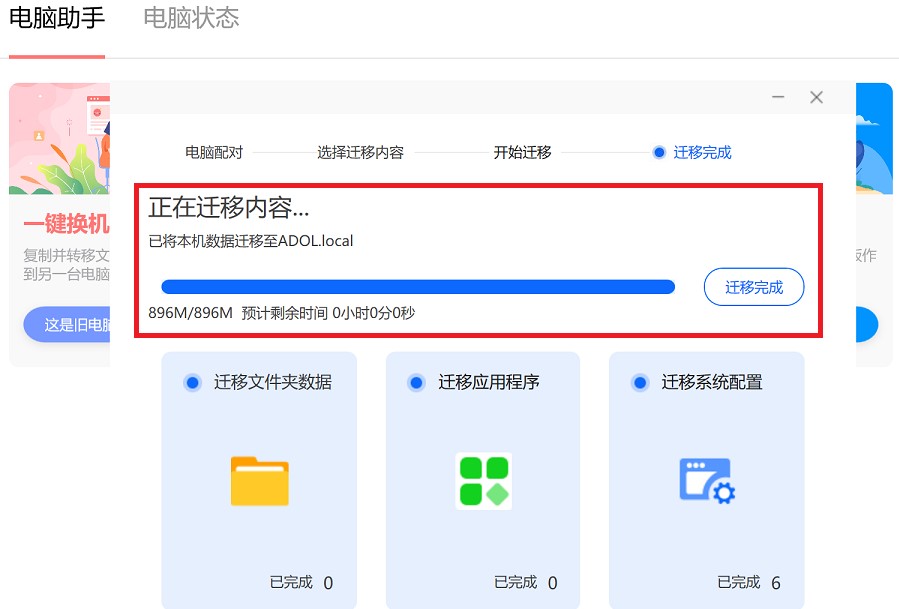This screenshot has height=609, width=899.
Task: Go to the 选择迁移内容 step
Action: [360, 152]
